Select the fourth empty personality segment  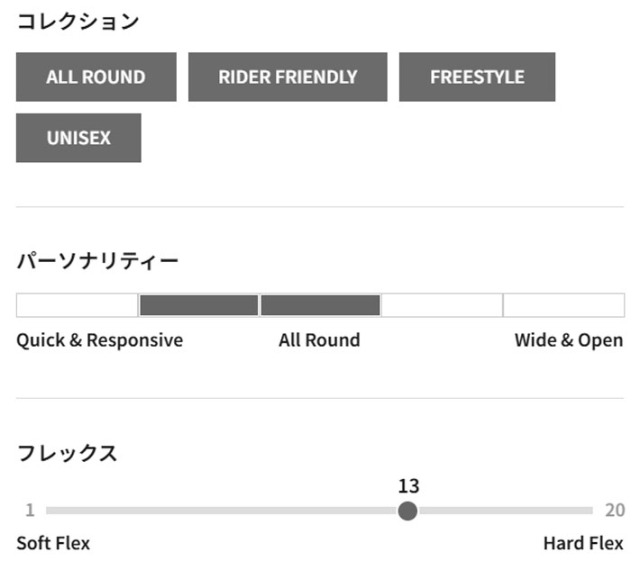(441, 305)
